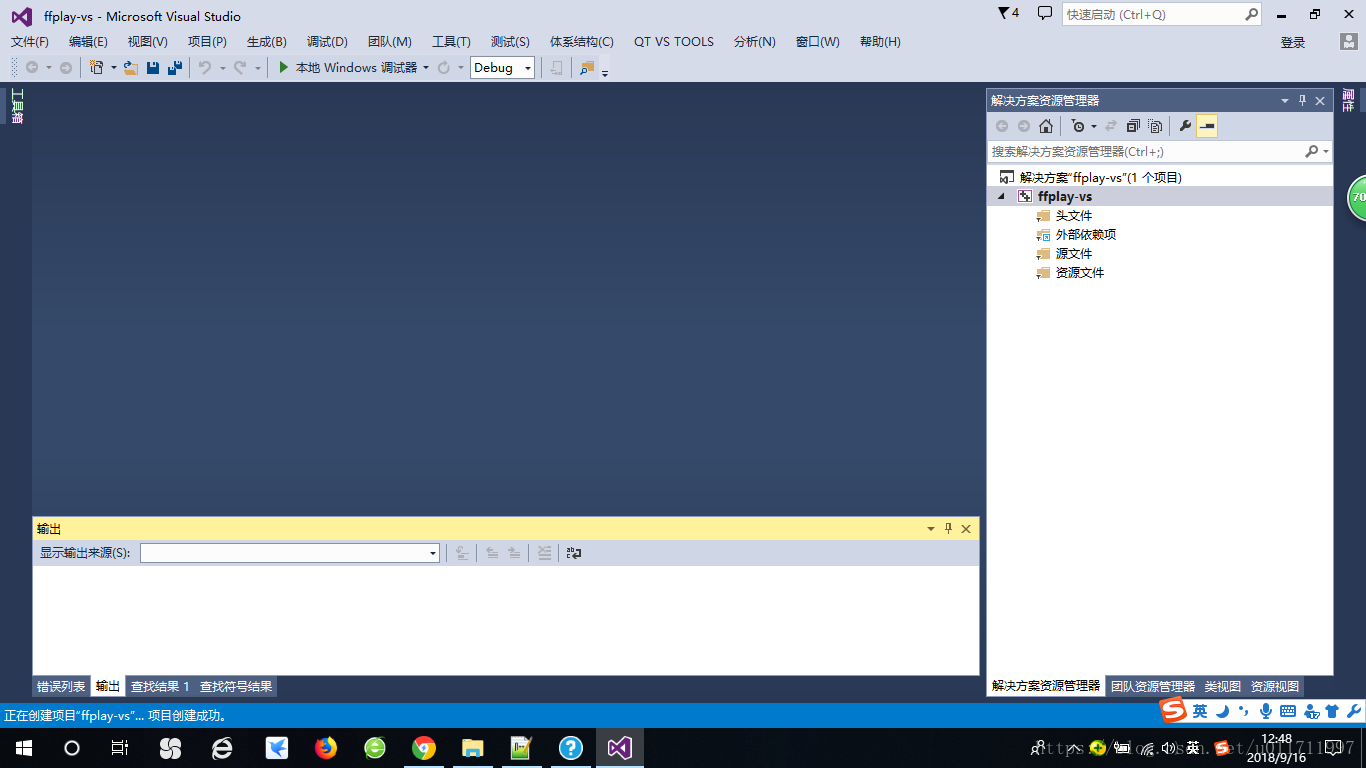Click the notifications flag icon
Image resolution: width=1366 pixels, height=768 pixels.
(1004, 13)
